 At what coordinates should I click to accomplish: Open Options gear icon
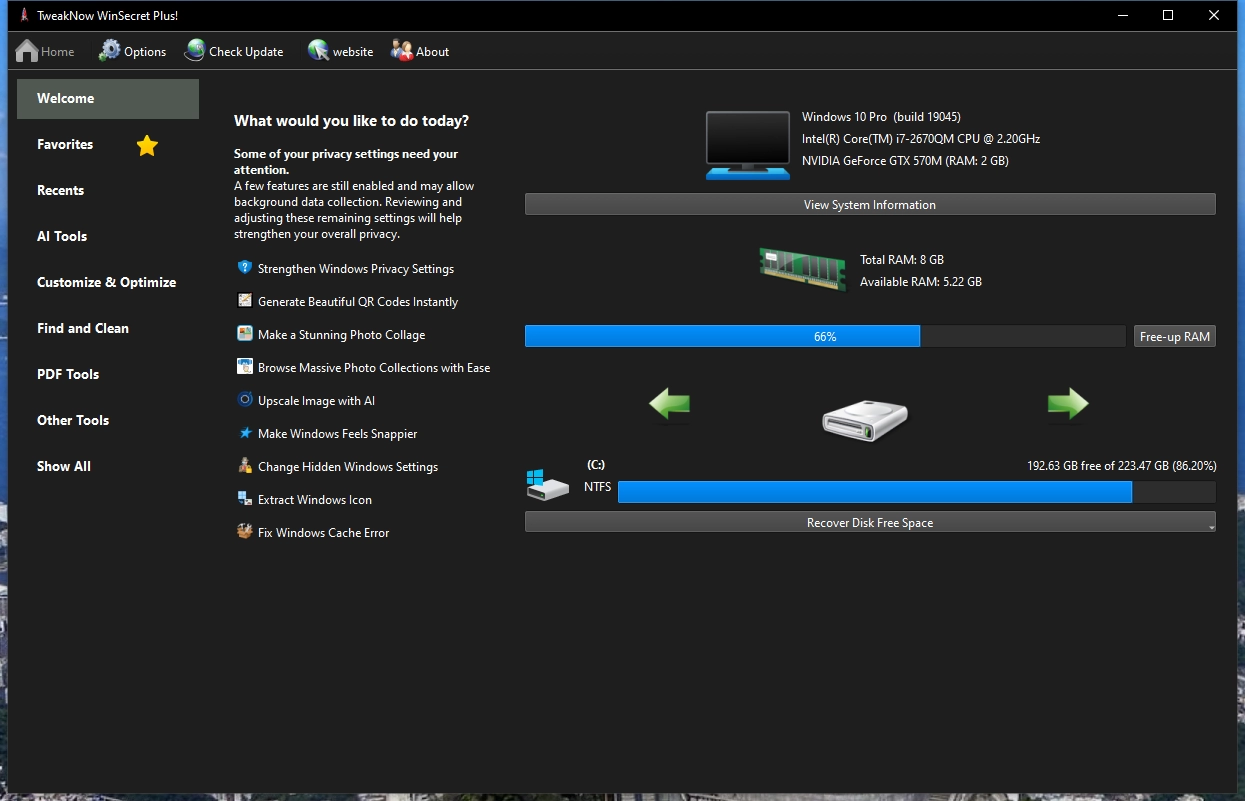pyautogui.click(x=109, y=51)
